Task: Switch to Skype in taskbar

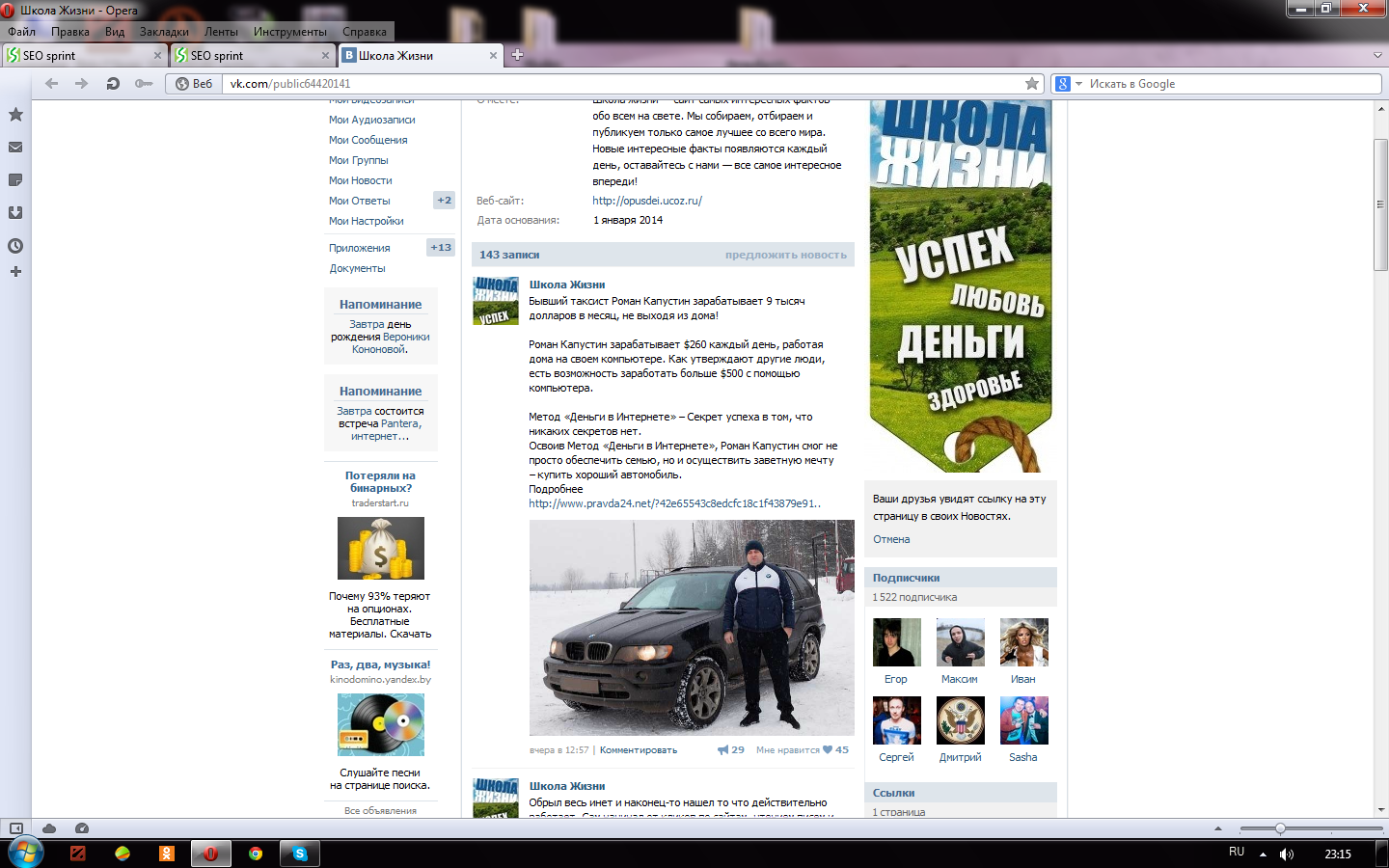Action: coord(300,854)
